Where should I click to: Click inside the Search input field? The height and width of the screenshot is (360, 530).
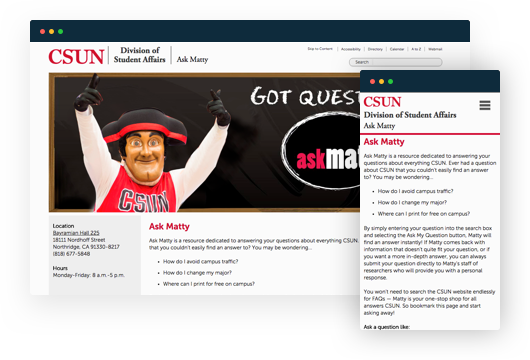point(407,62)
